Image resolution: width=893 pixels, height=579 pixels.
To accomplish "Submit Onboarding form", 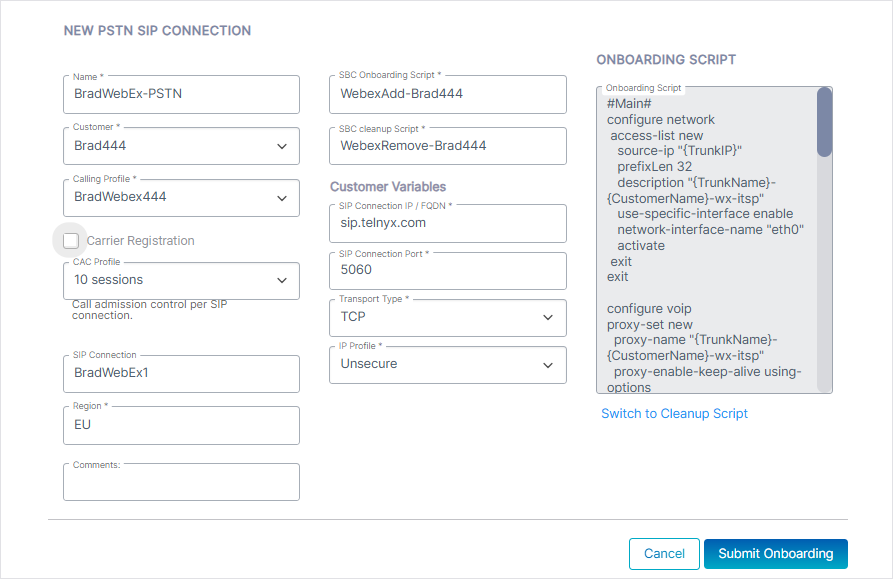I will coord(775,554).
